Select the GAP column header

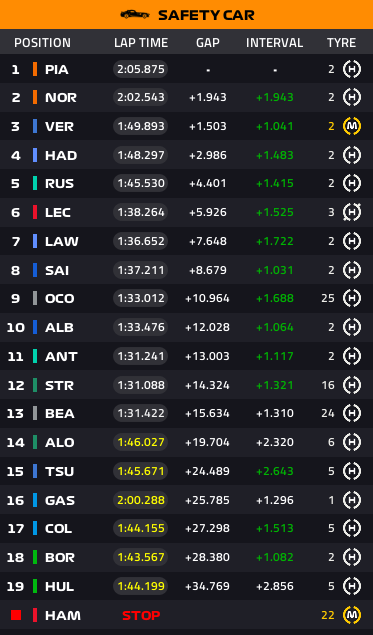point(208,43)
